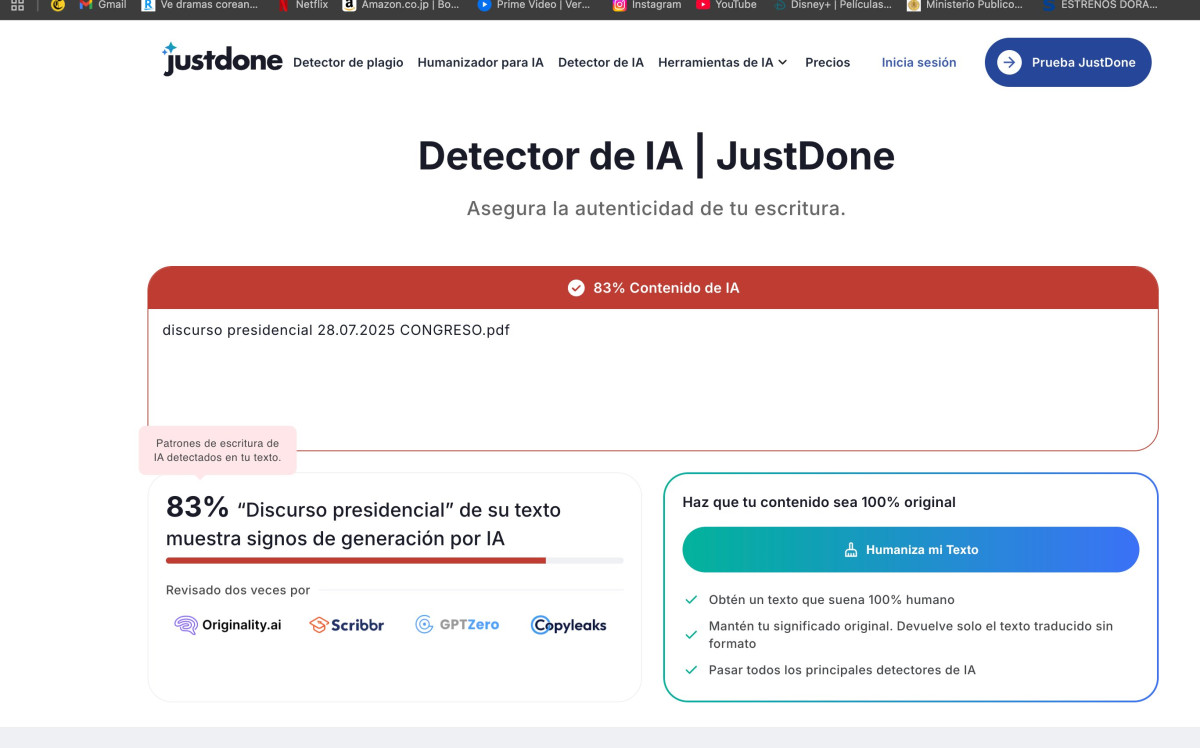The width and height of the screenshot is (1200, 748).
Task: Open the ESTRENOS DORA bookmark
Action: (x=1099, y=5)
